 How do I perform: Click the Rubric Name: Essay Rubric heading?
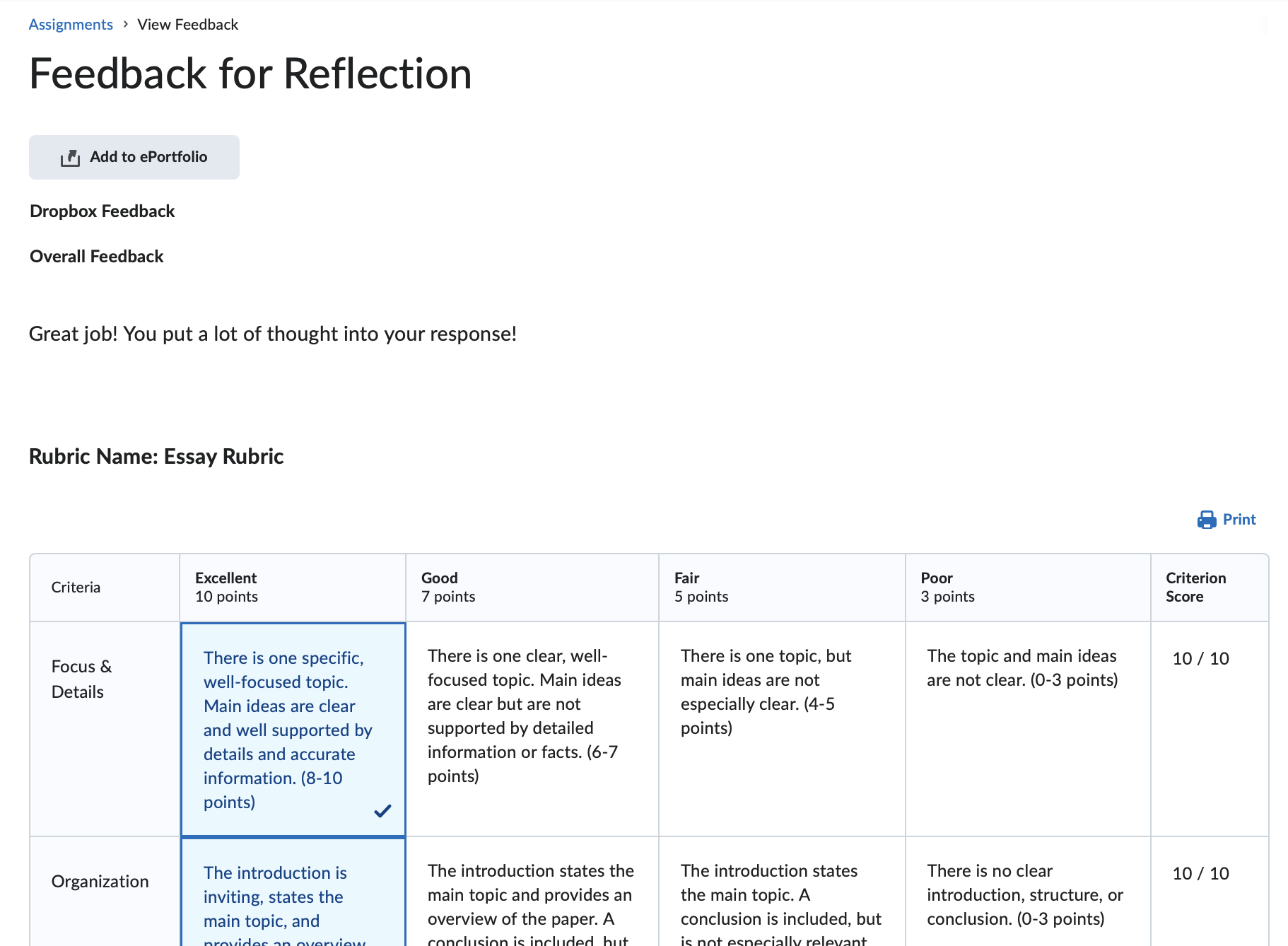click(156, 456)
